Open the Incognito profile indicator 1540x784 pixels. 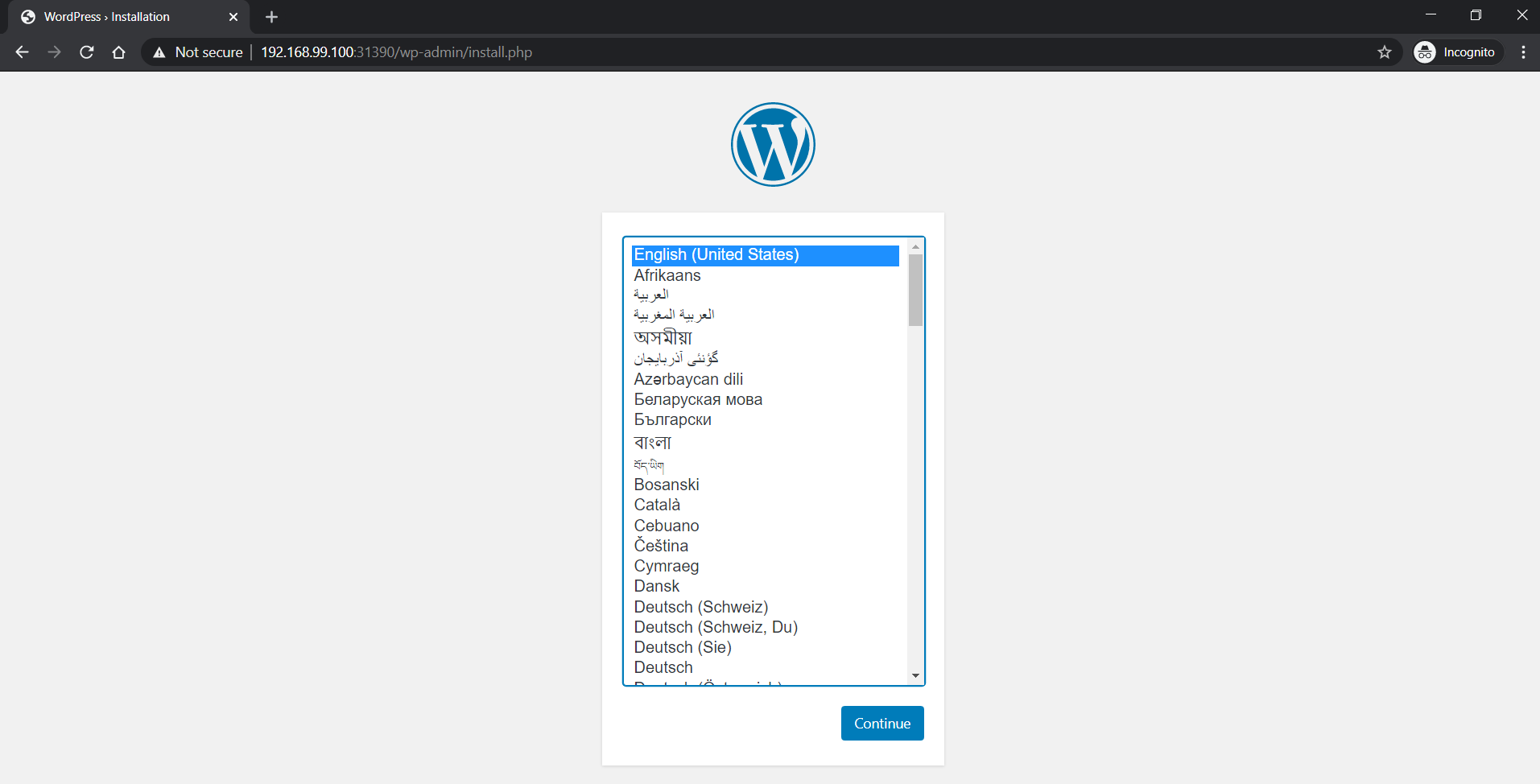tap(1459, 52)
